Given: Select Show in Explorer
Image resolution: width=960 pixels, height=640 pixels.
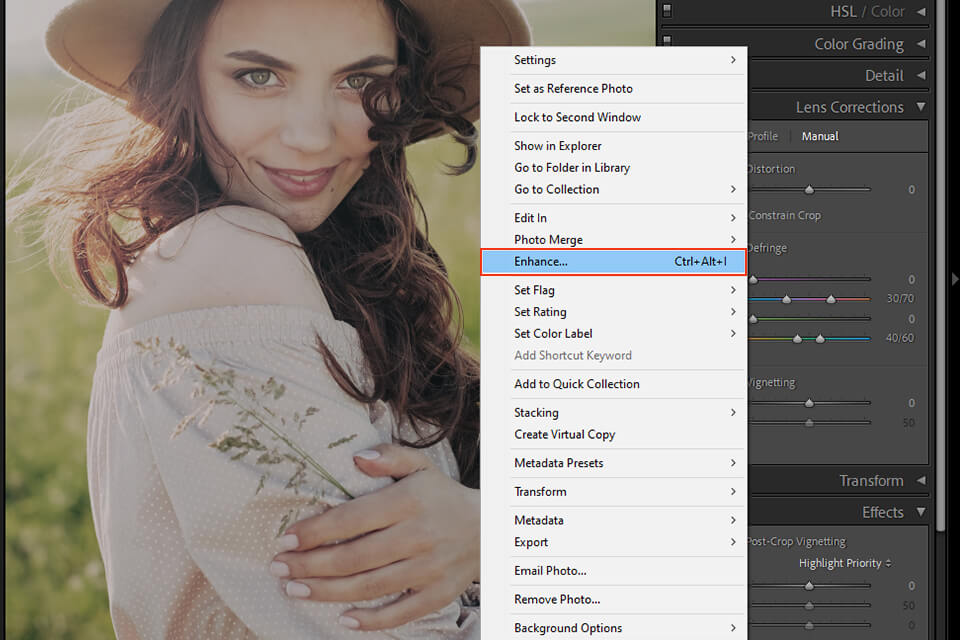Looking at the screenshot, I should tap(558, 146).
